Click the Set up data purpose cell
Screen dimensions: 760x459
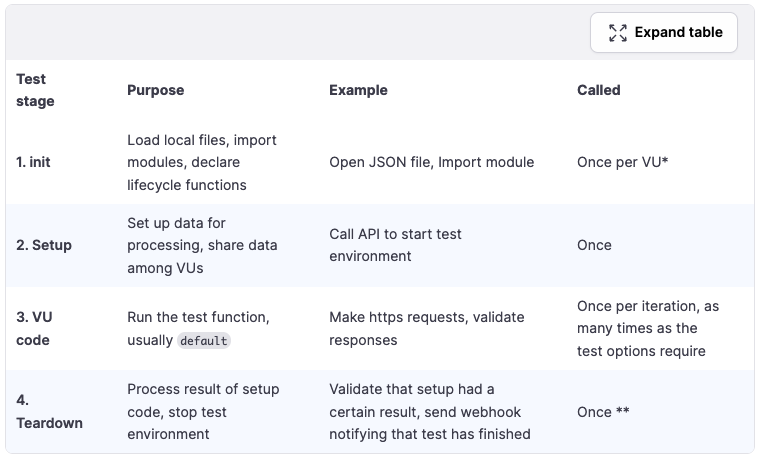(x=201, y=245)
